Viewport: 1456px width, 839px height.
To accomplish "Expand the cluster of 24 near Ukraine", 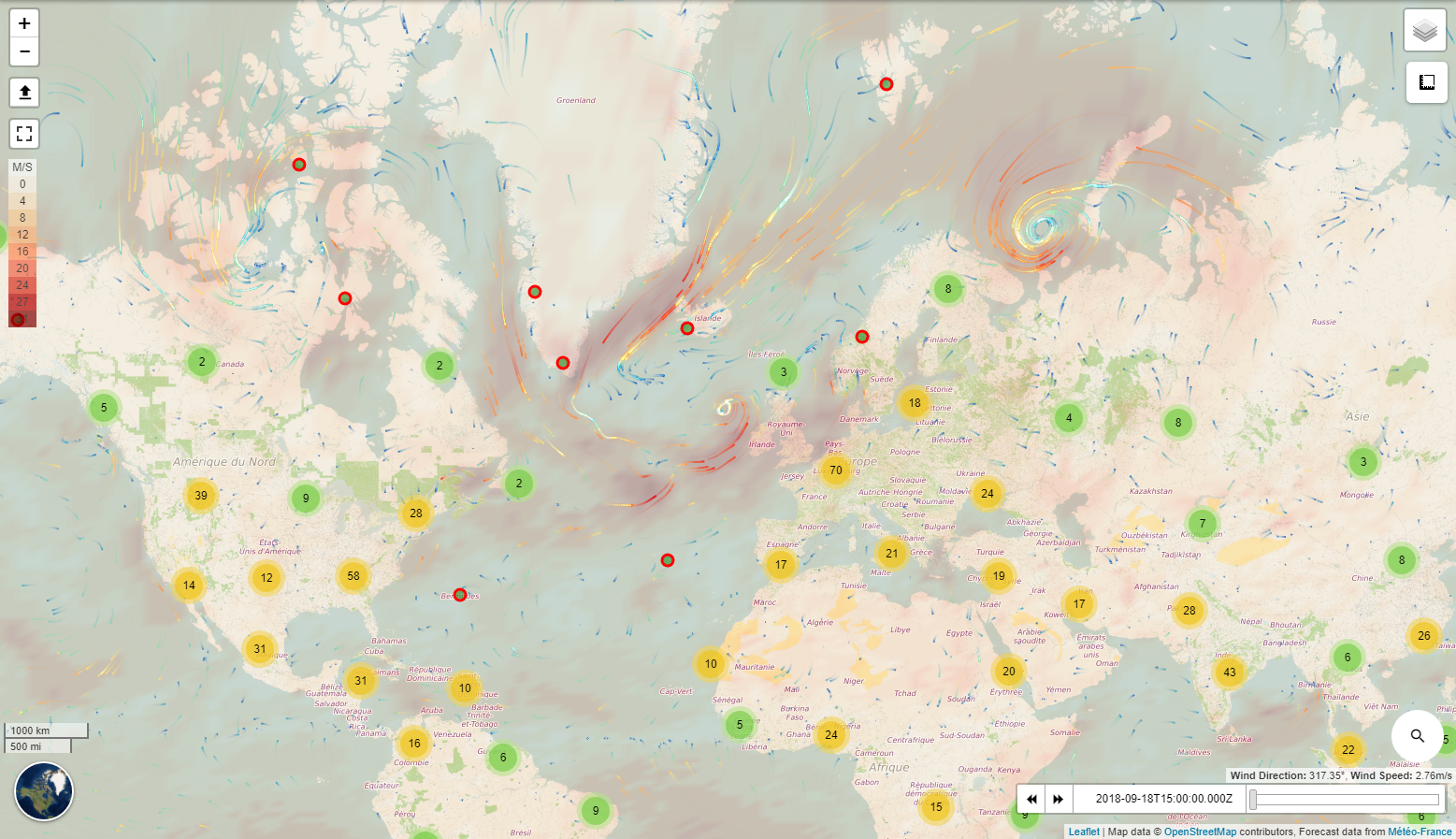I will point(987,494).
